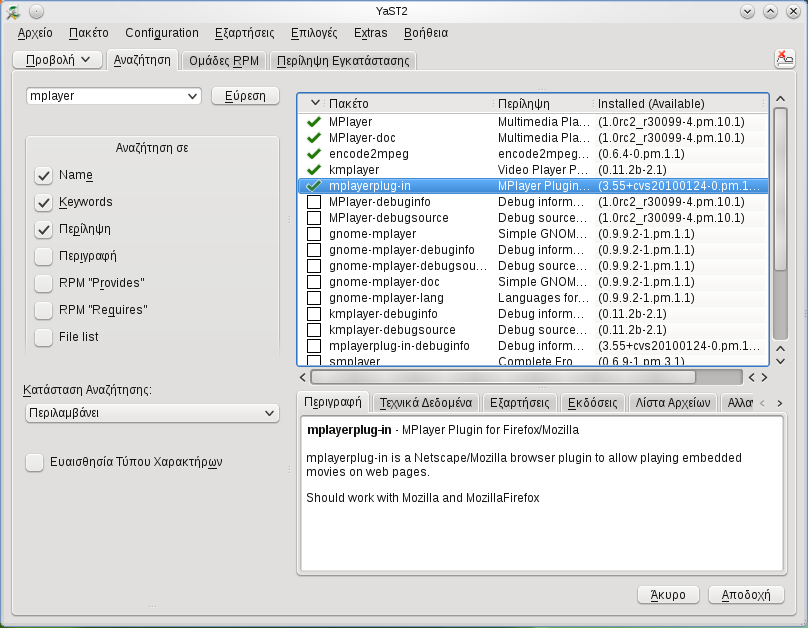Check the gnome-mplayer package box
The width and height of the screenshot is (808, 628).
tap(314, 234)
